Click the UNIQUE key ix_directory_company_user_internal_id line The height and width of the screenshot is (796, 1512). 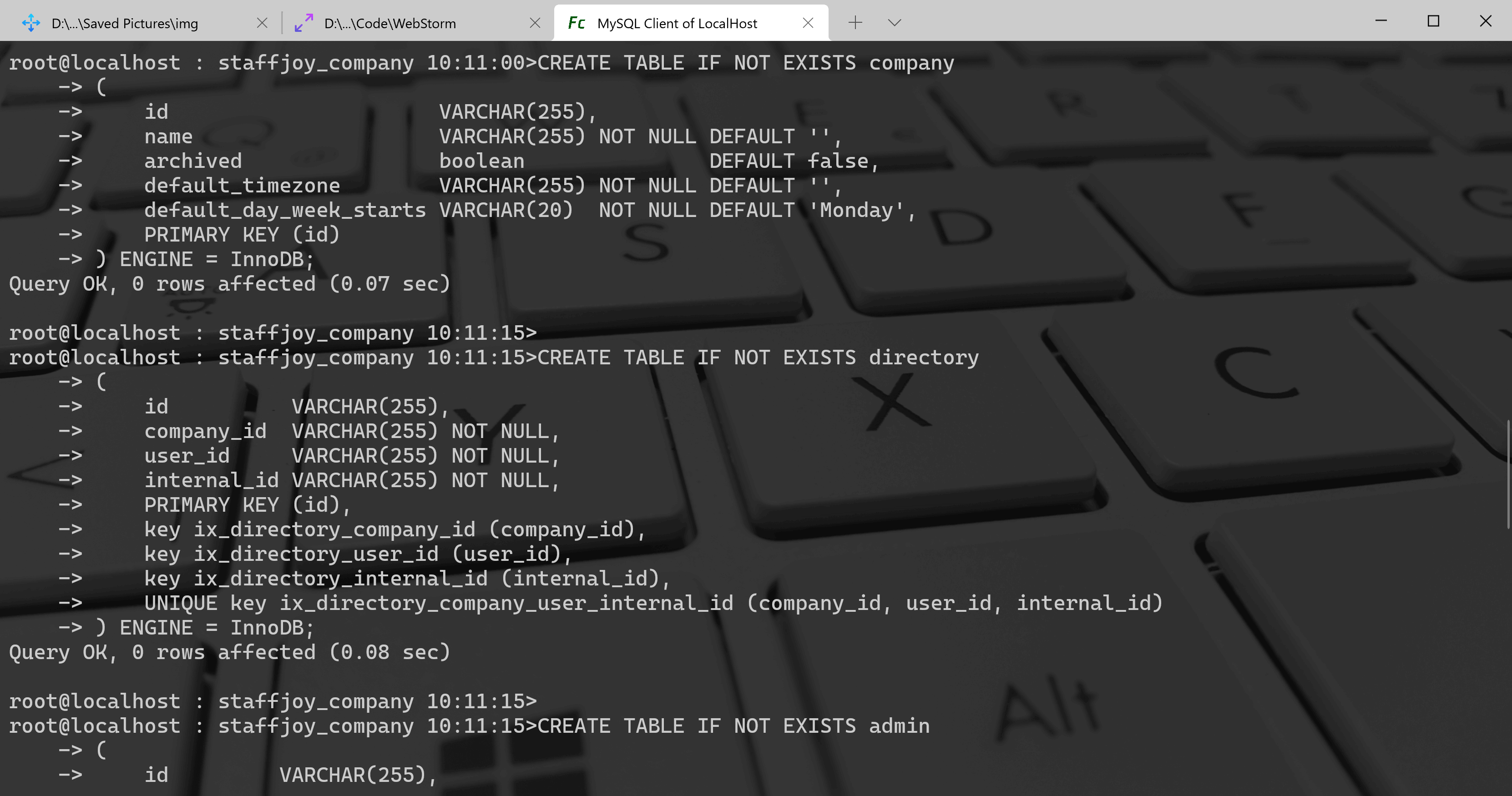coord(652,603)
